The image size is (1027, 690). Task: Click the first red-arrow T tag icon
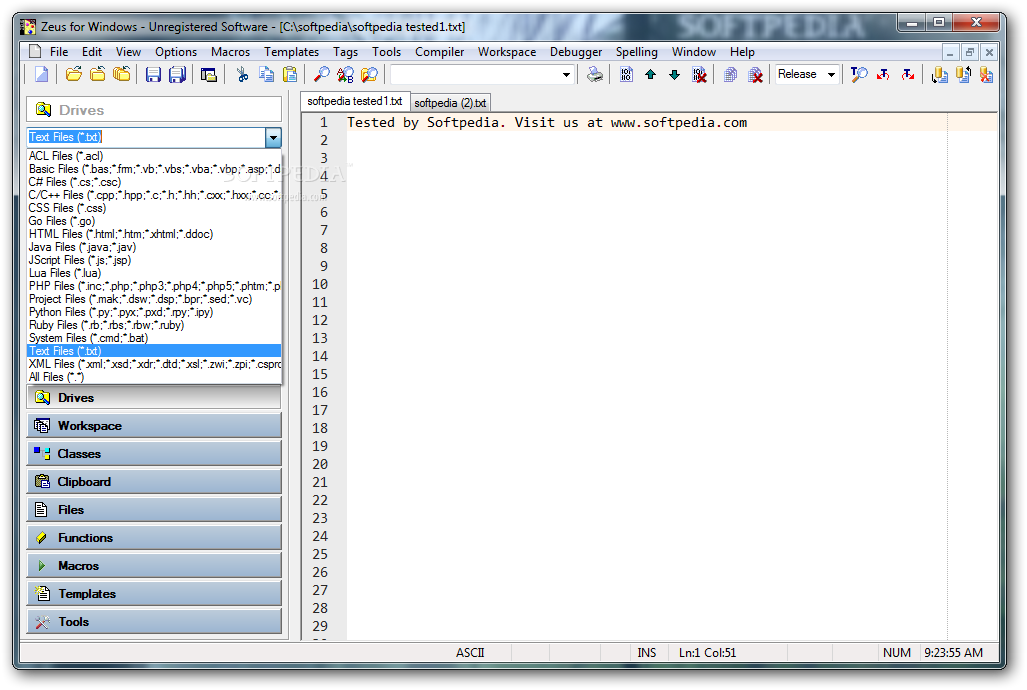pos(884,75)
